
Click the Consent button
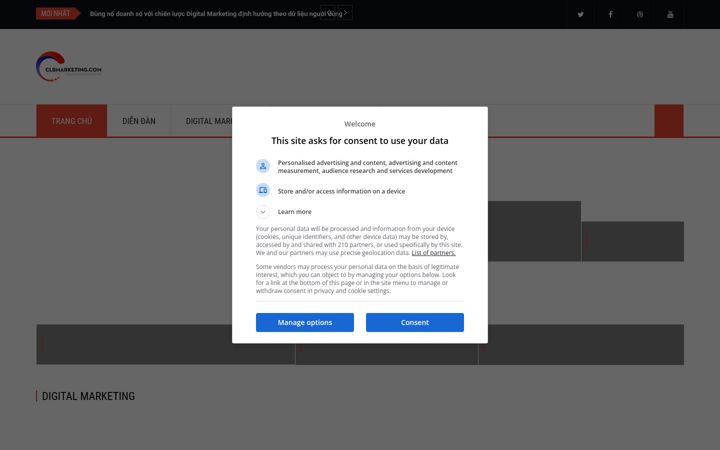415,322
